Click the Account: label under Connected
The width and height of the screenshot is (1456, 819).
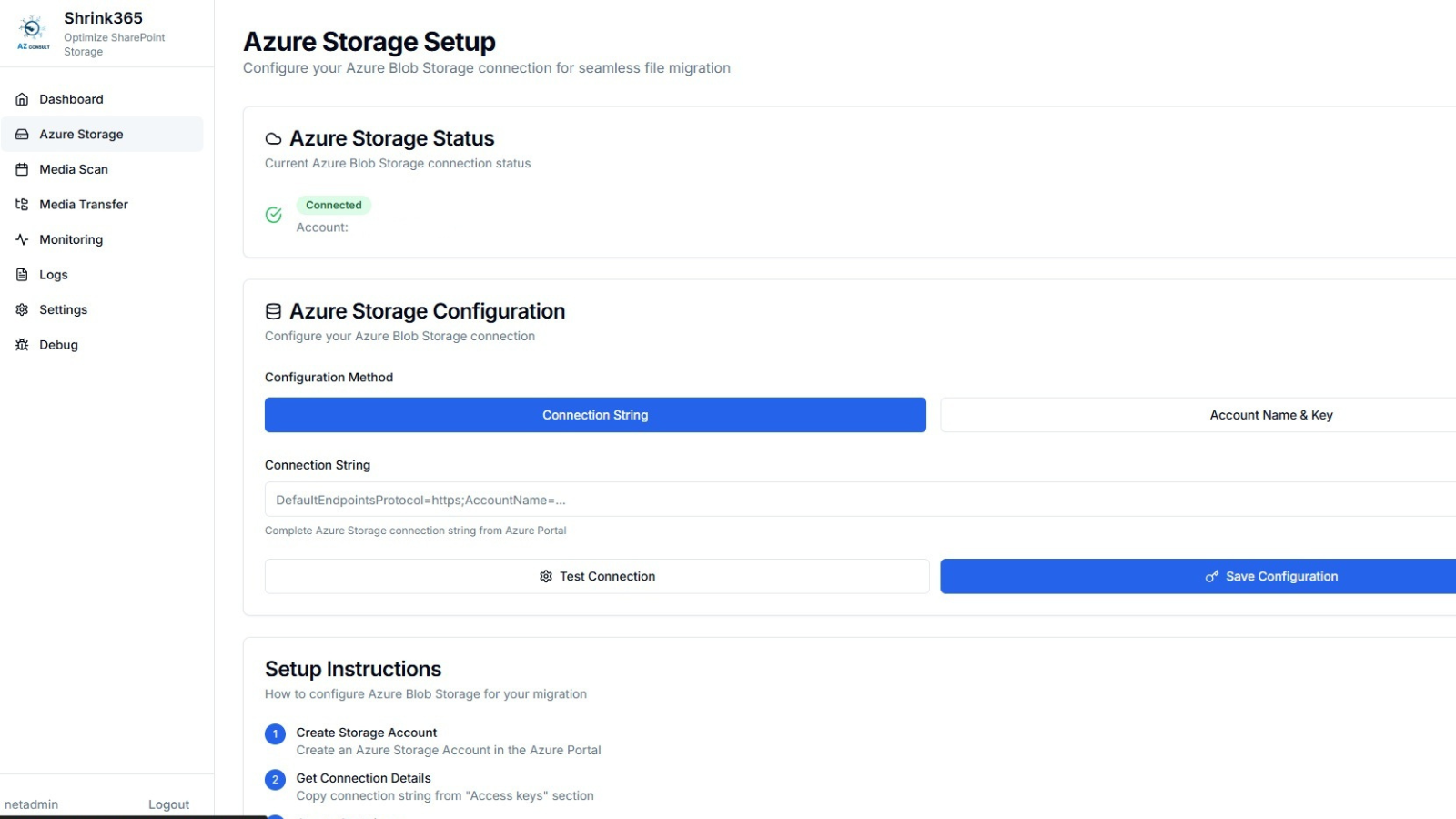pyautogui.click(x=322, y=227)
